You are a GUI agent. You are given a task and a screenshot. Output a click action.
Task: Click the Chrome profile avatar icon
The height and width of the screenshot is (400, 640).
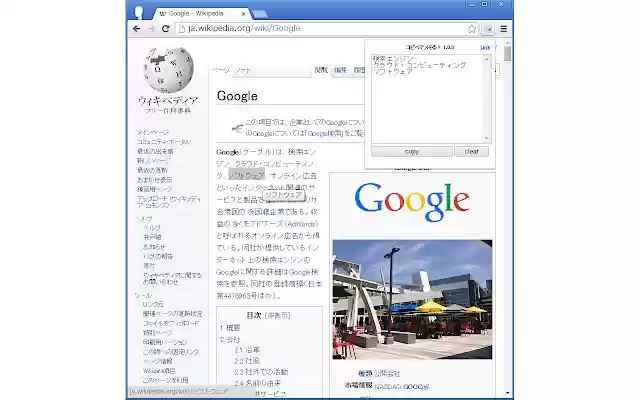(x=139, y=12)
